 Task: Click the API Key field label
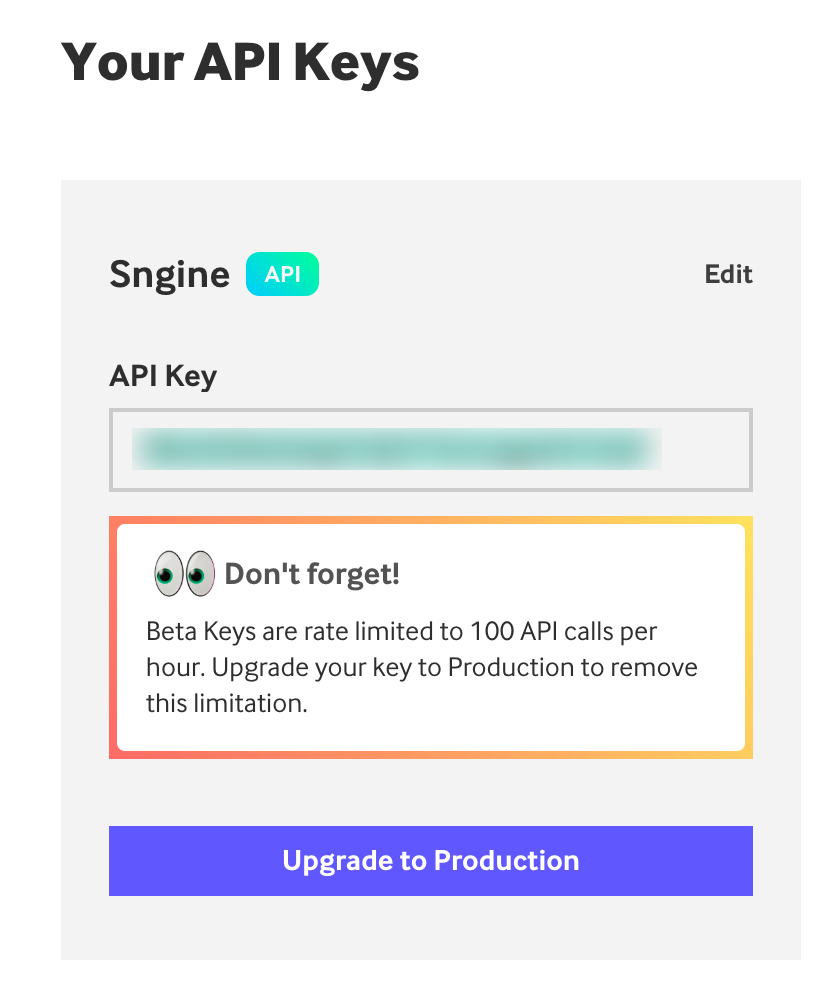coord(163,376)
